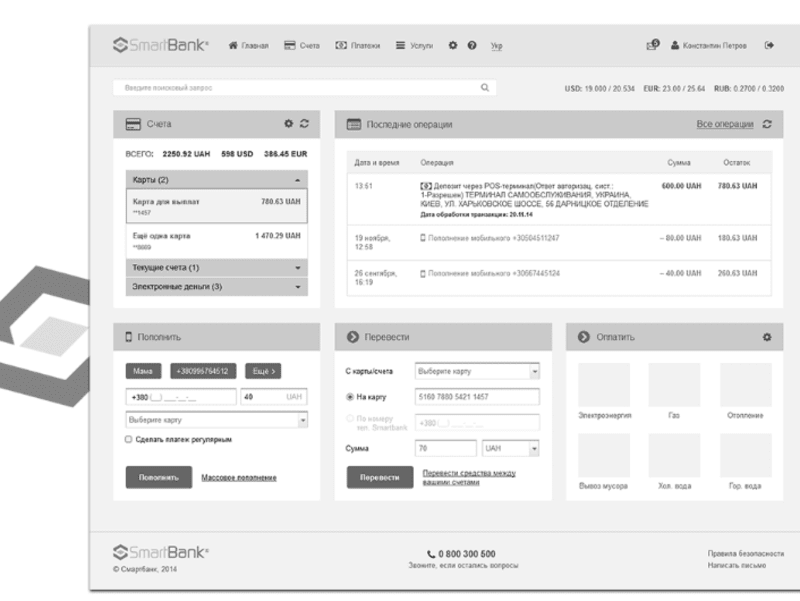
Task: Click the Перевести button
Action: (x=380, y=478)
